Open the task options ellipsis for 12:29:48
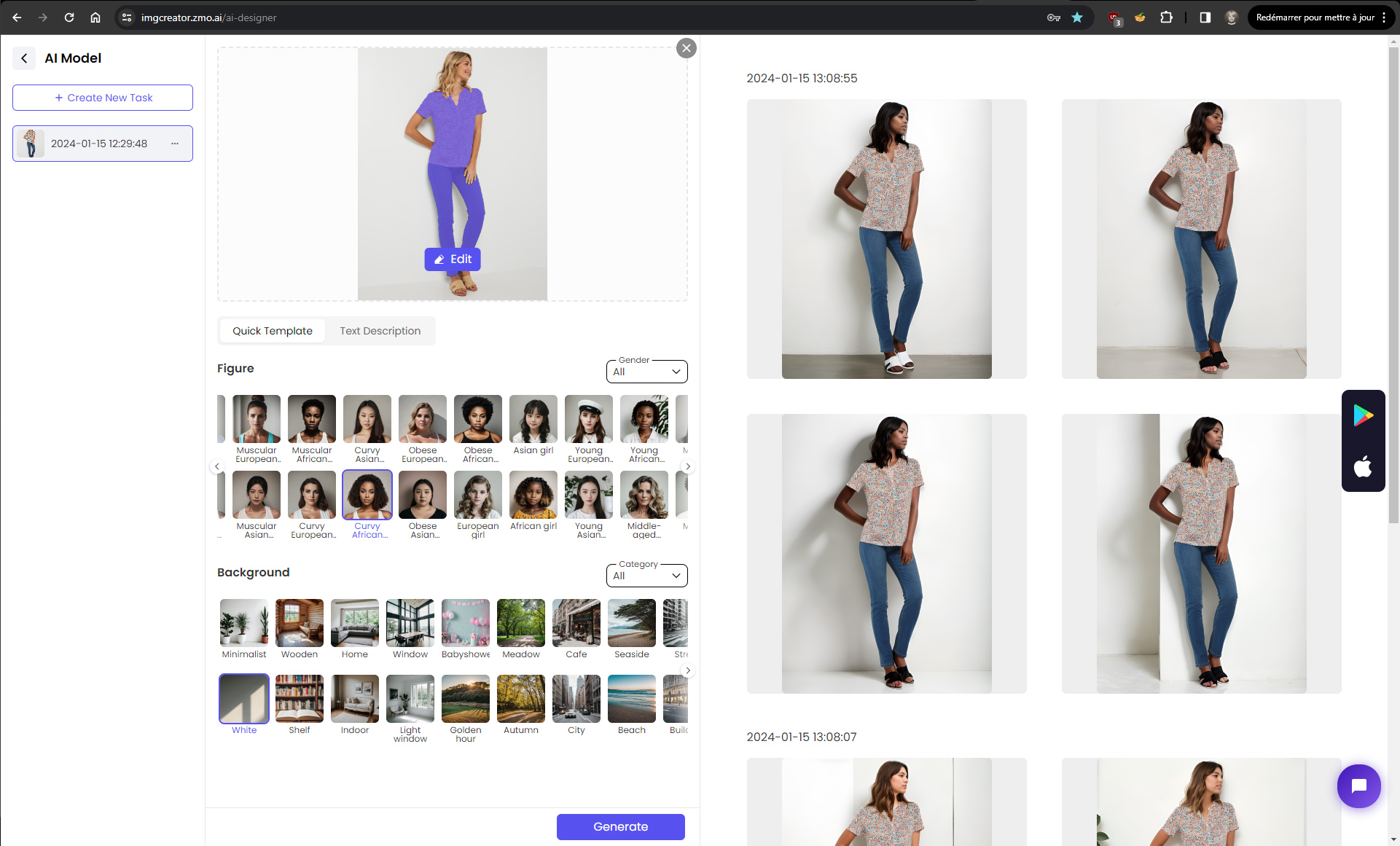Viewport: 1400px width, 846px height. 175,144
